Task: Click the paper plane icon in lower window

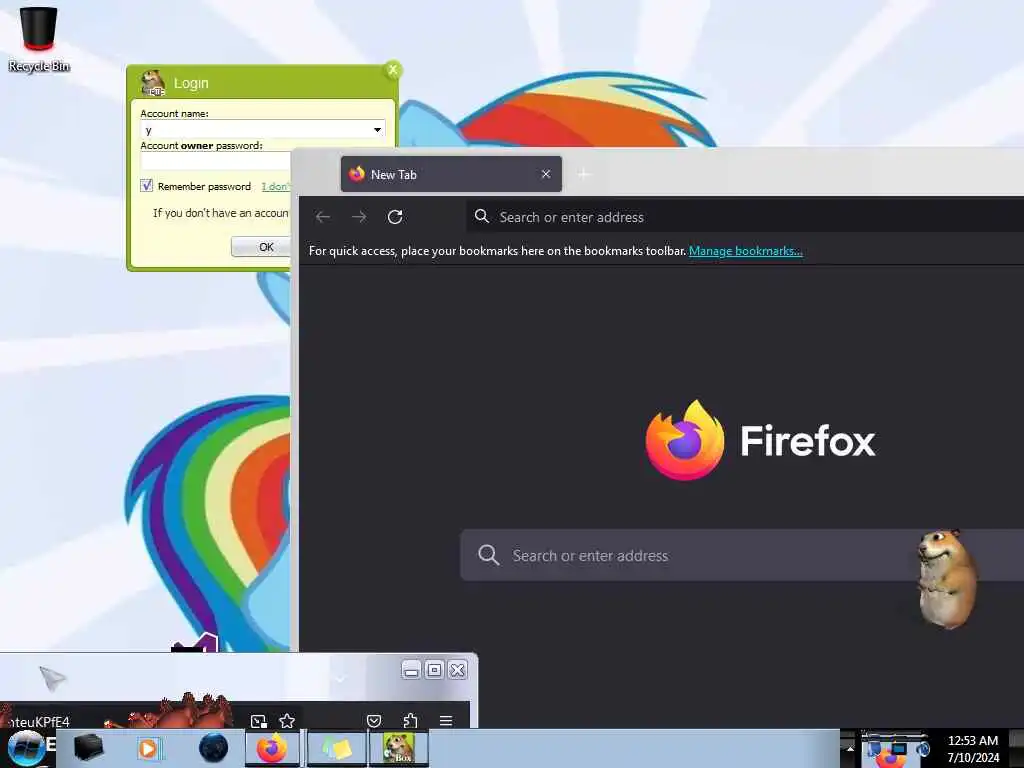Action: click(52, 678)
